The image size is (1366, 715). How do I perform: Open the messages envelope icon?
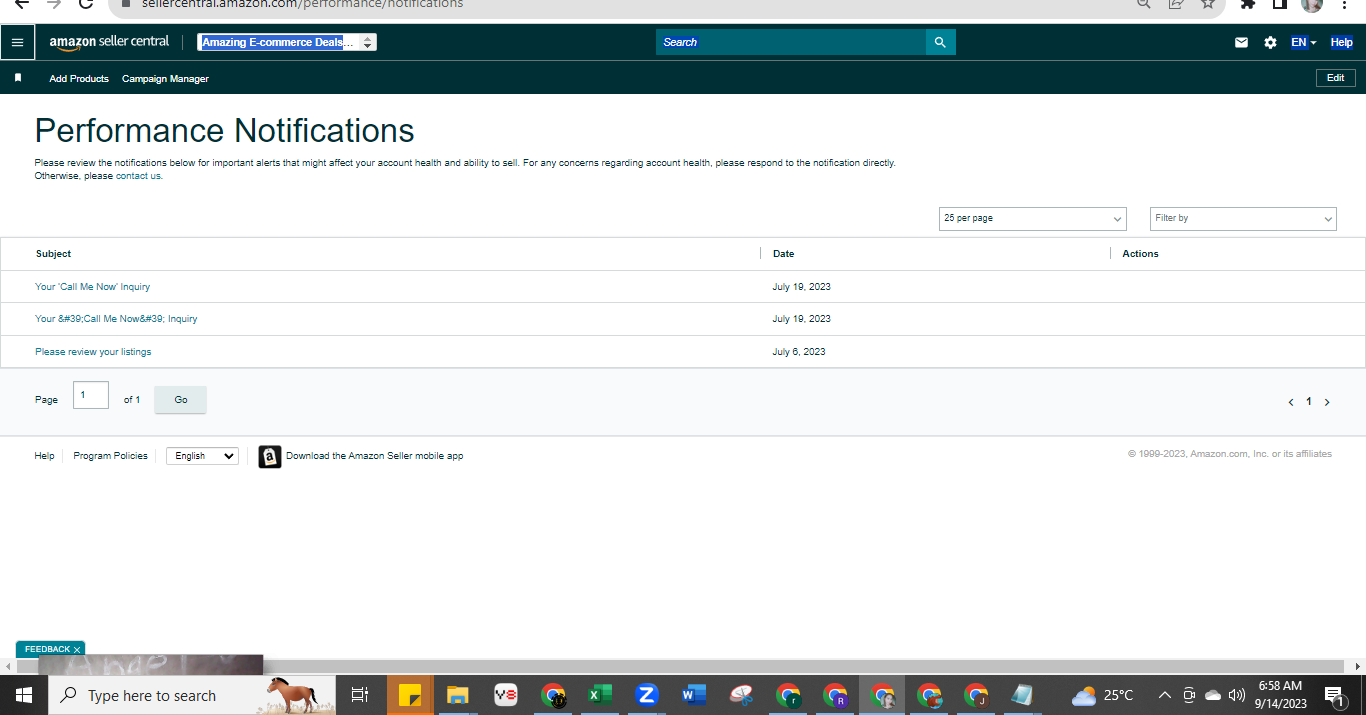(x=1241, y=42)
